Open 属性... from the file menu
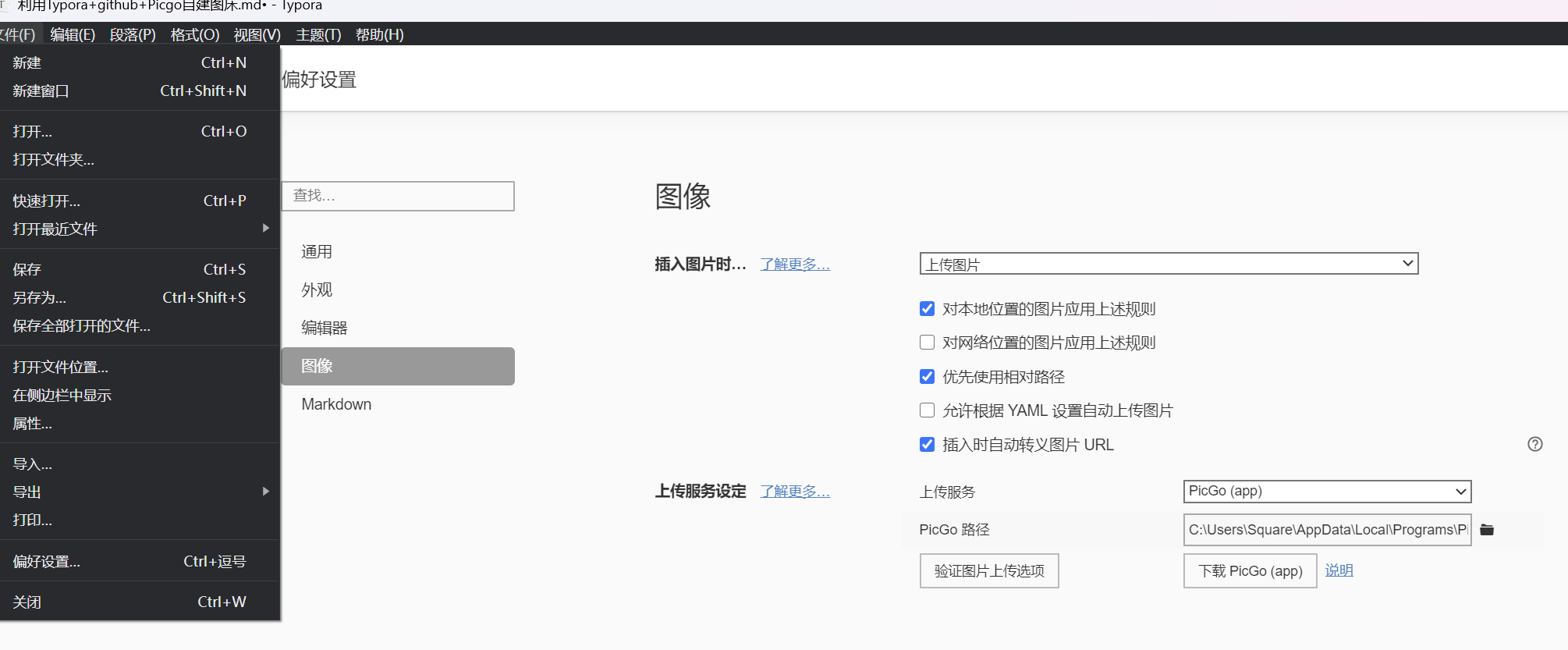 pos(140,423)
